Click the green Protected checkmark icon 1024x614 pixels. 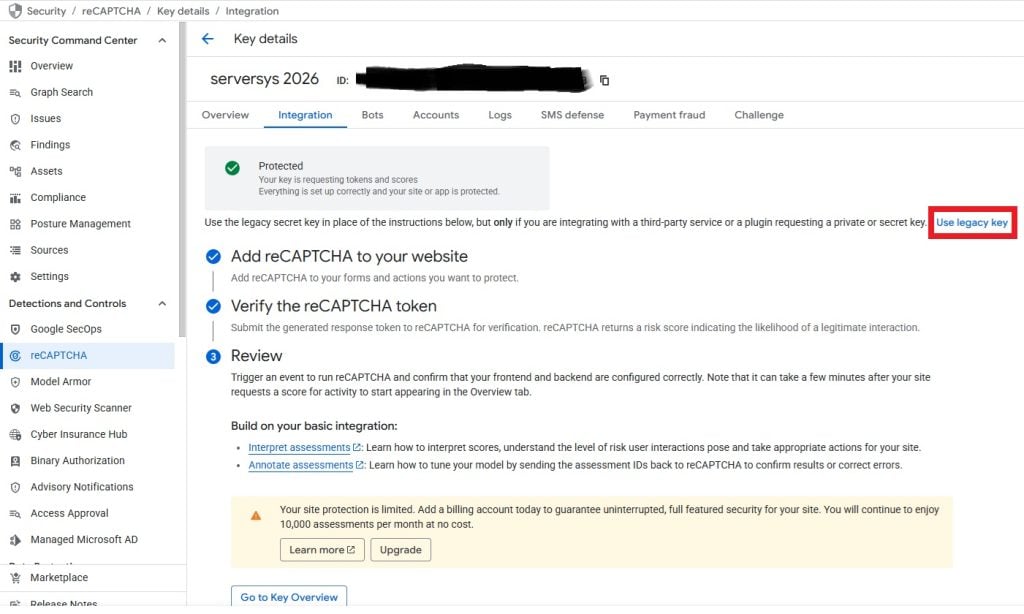(x=232, y=168)
